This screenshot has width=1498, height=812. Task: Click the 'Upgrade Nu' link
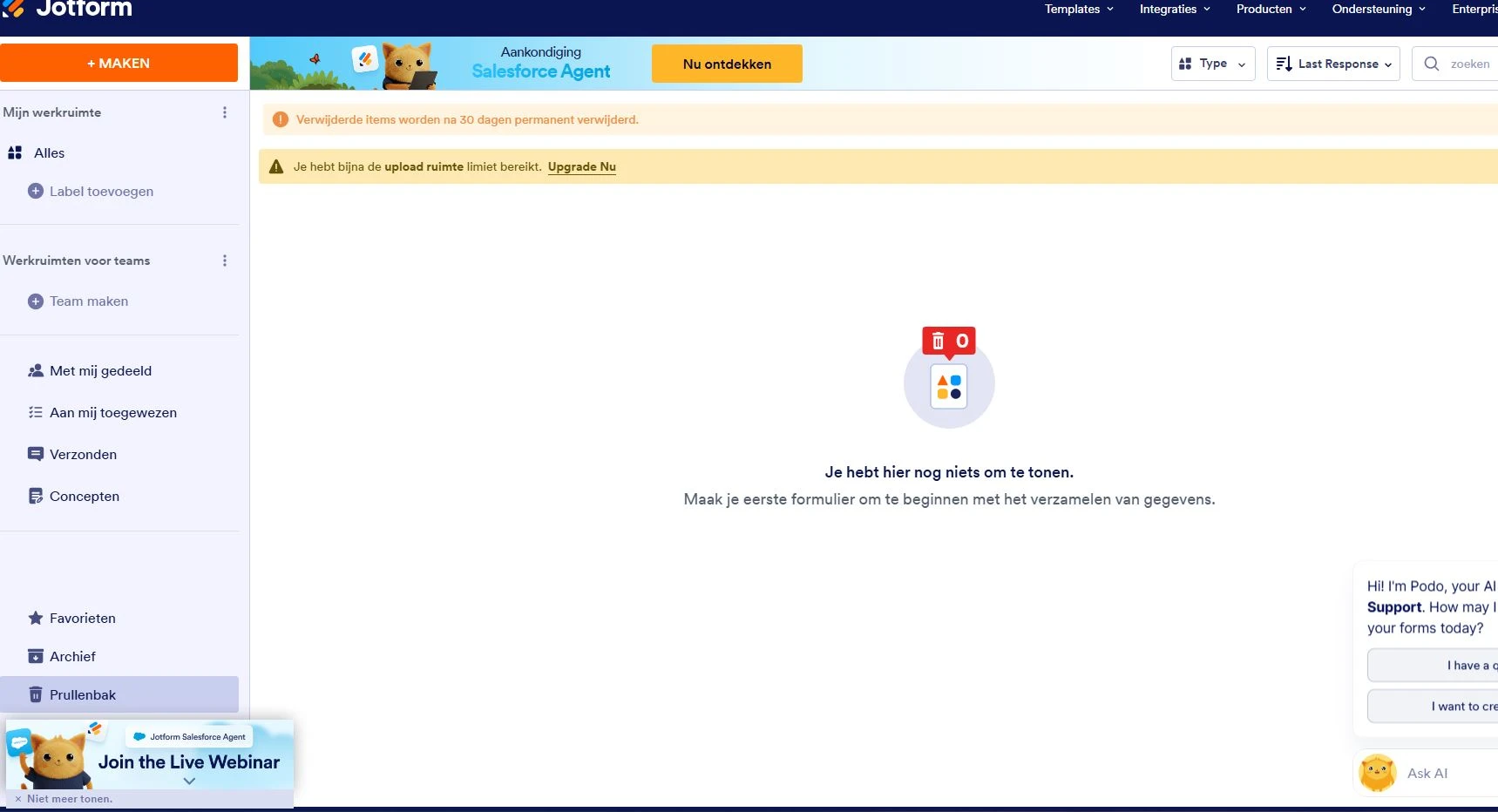(581, 166)
